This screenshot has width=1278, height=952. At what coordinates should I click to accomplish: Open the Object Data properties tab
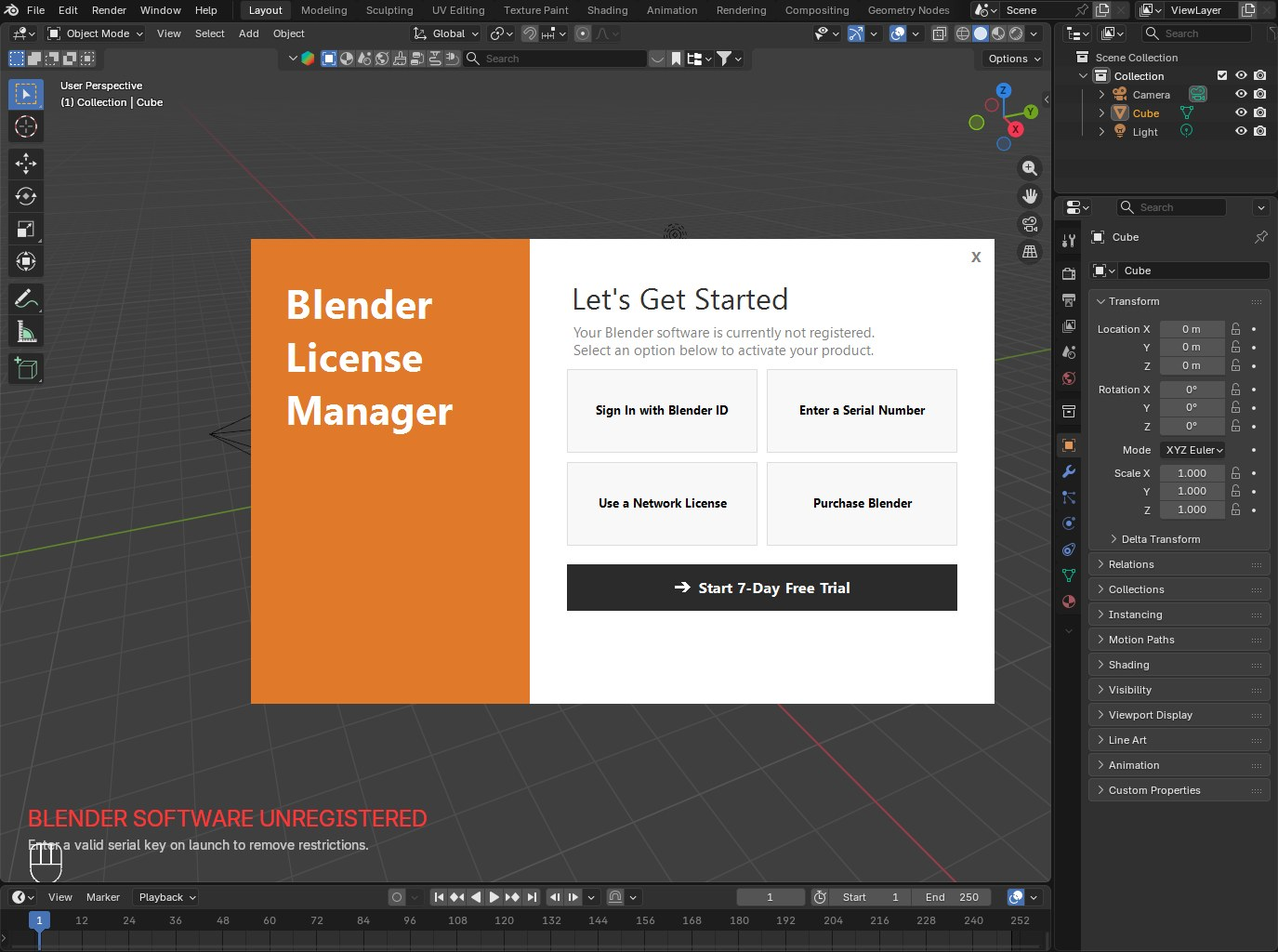(1069, 575)
